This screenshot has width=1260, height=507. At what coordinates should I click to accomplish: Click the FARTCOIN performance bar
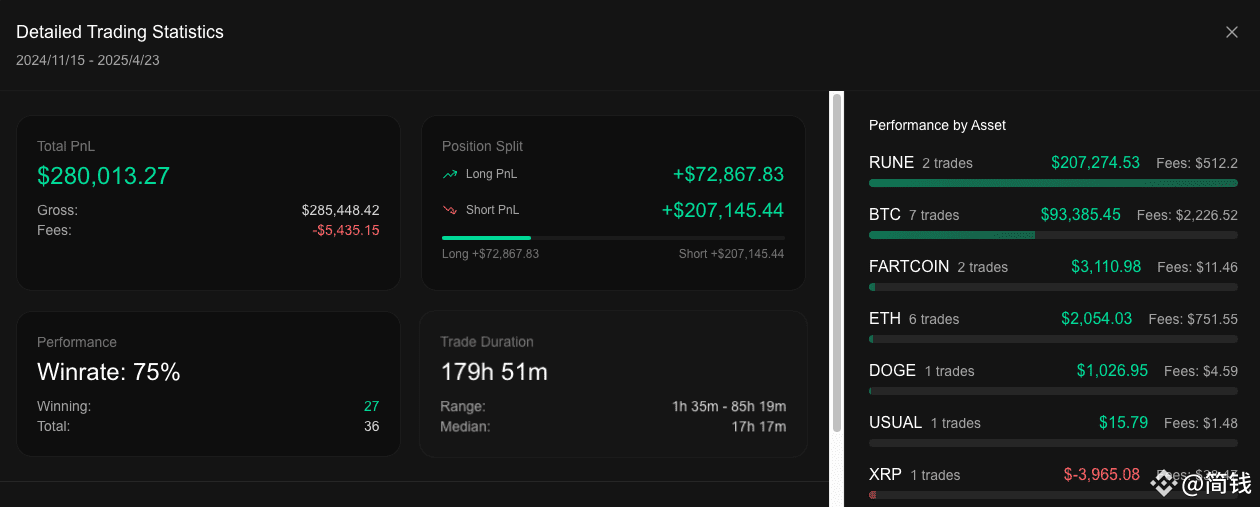(x=1053, y=287)
